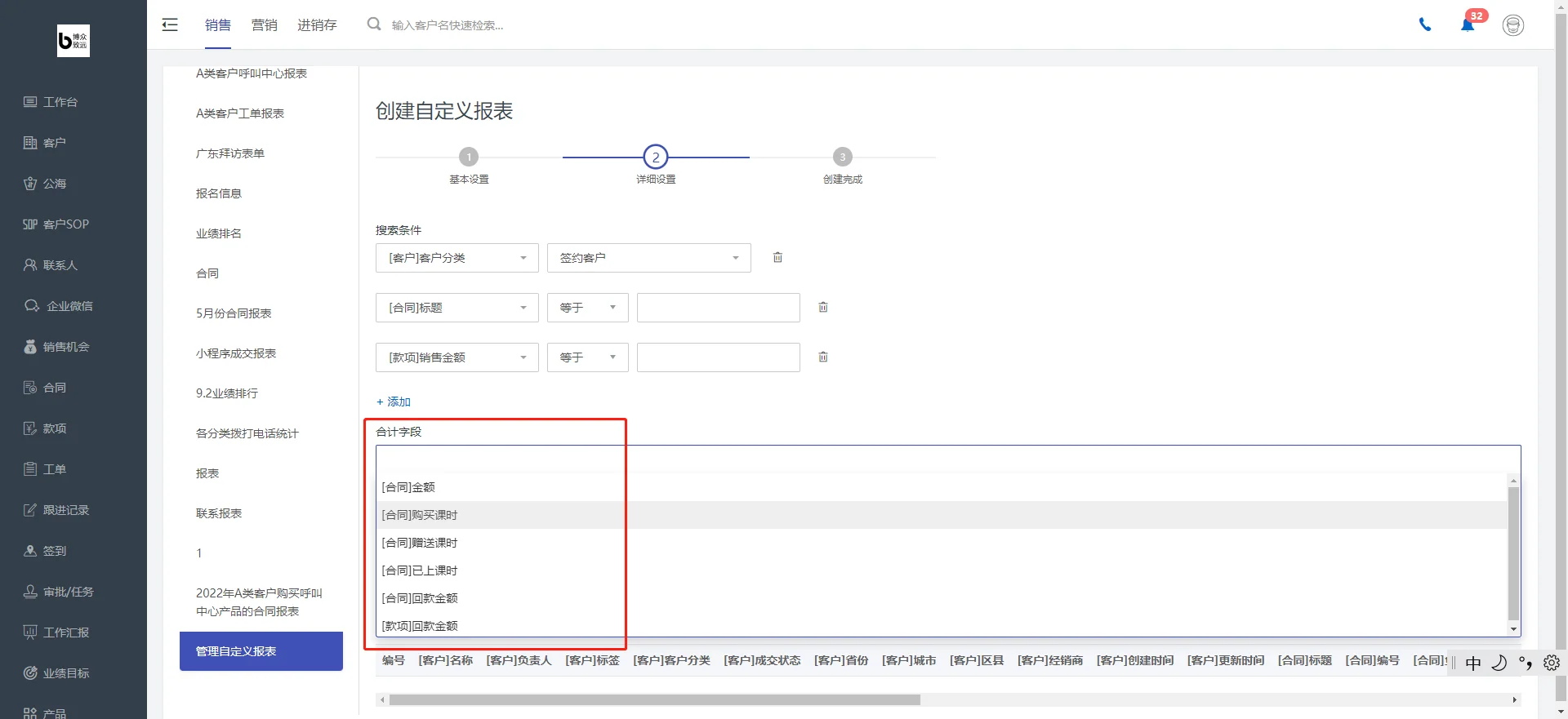Open 工作汇报 in the left sidebar
The width and height of the screenshot is (1568, 719).
coord(56,632)
